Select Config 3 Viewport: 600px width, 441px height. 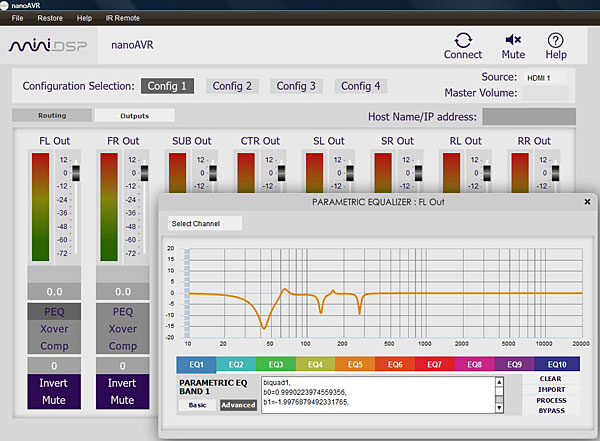(x=296, y=86)
